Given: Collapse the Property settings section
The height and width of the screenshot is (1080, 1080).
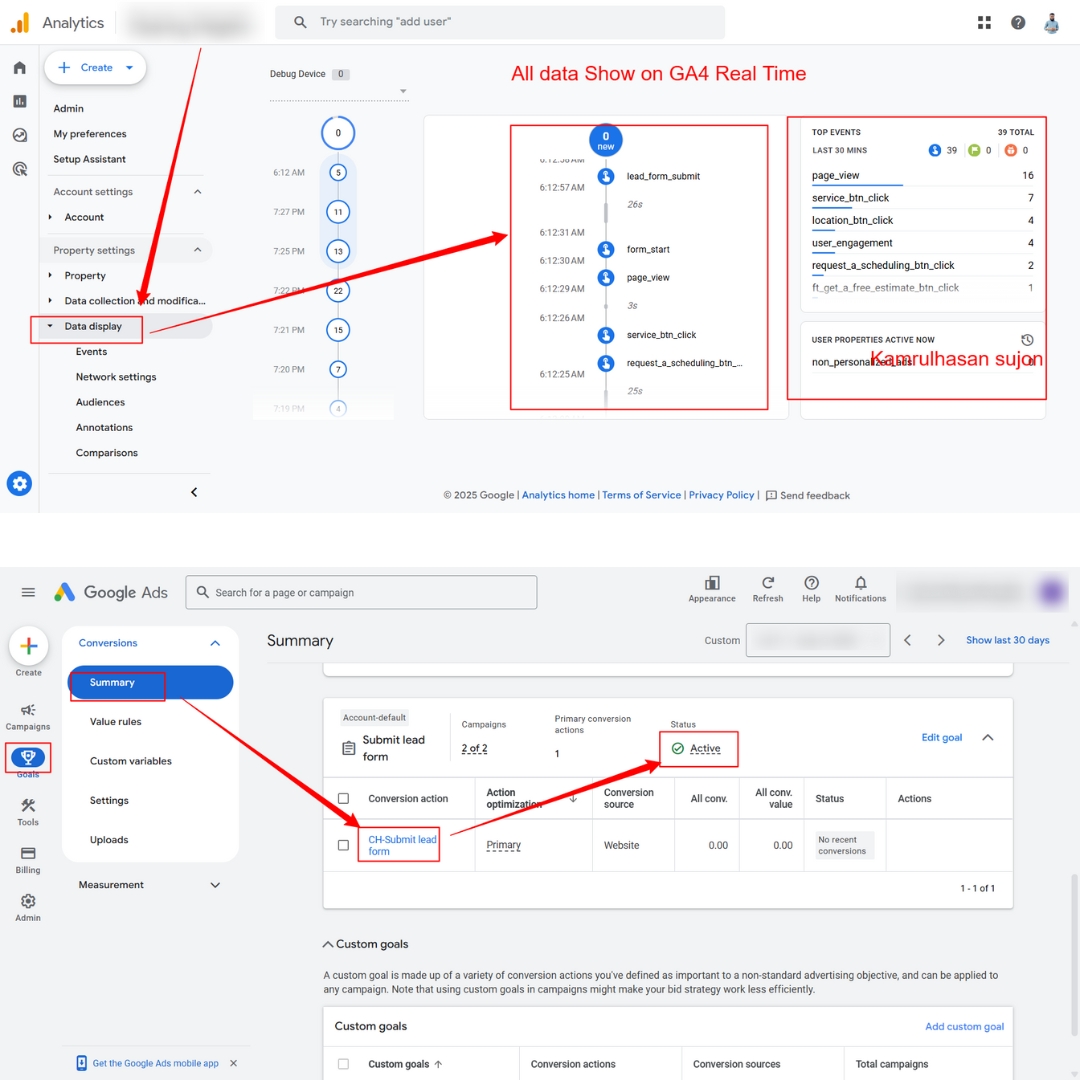Looking at the screenshot, I should [198, 250].
